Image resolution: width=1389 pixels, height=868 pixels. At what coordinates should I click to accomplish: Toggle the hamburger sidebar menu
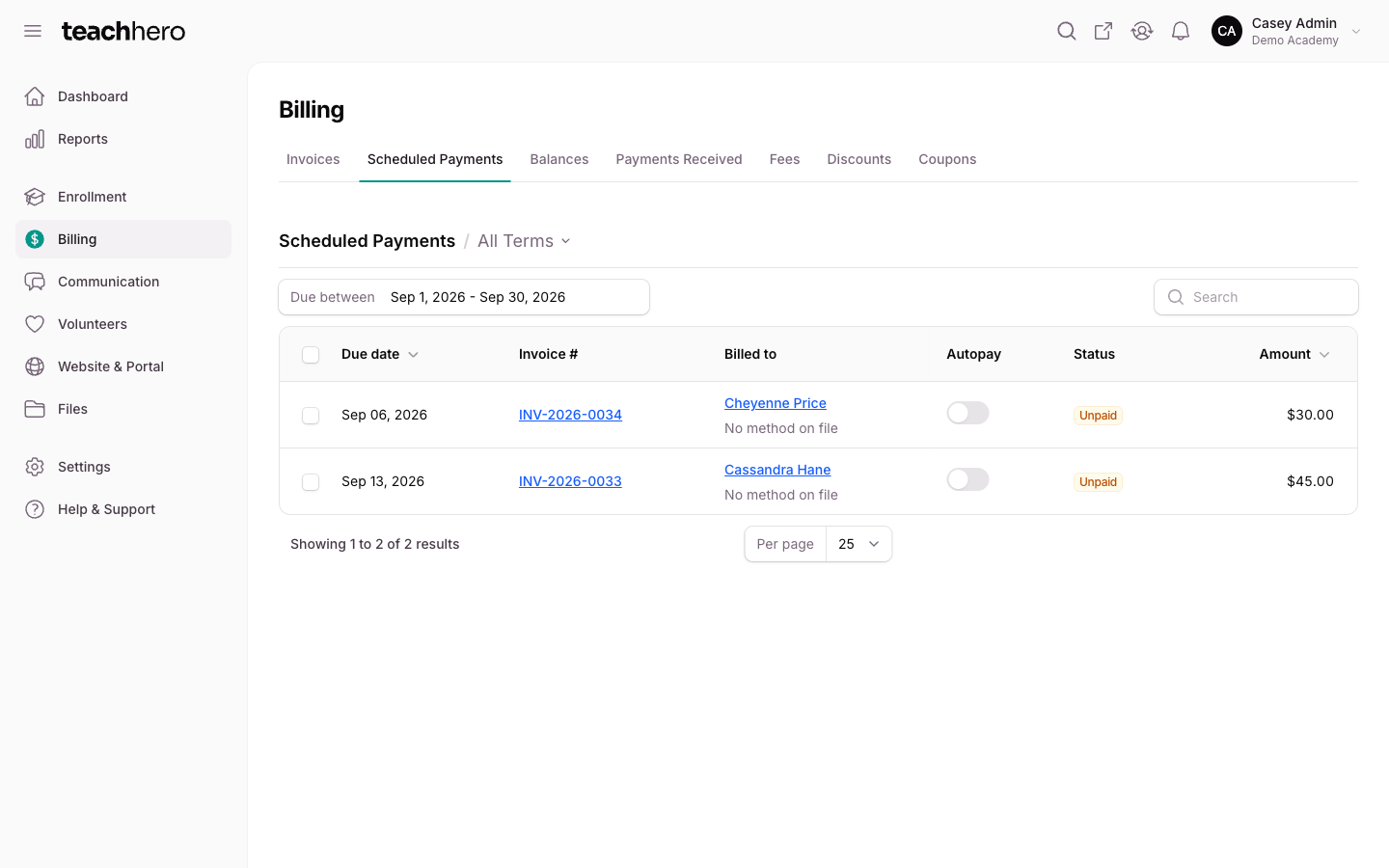click(33, 31)
